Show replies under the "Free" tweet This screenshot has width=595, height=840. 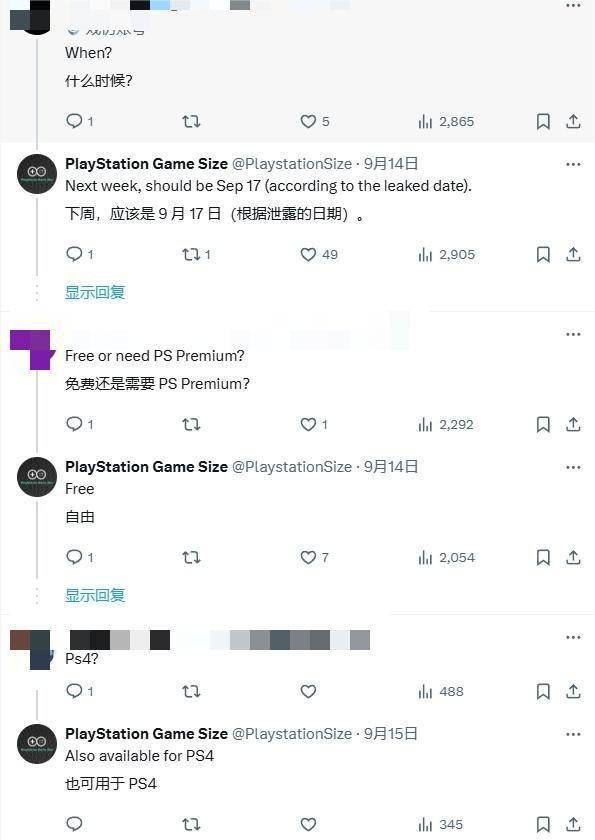point(95,595)
